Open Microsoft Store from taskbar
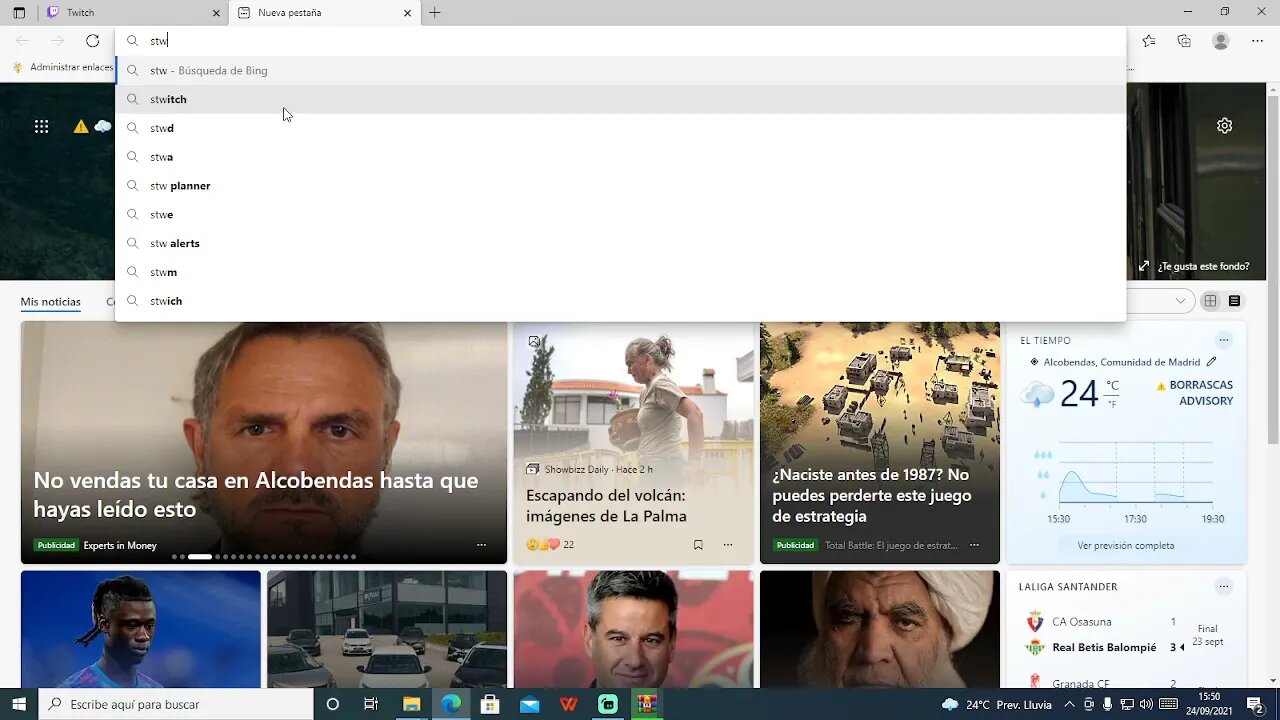The image size is (1280, 720). point(490,704)
